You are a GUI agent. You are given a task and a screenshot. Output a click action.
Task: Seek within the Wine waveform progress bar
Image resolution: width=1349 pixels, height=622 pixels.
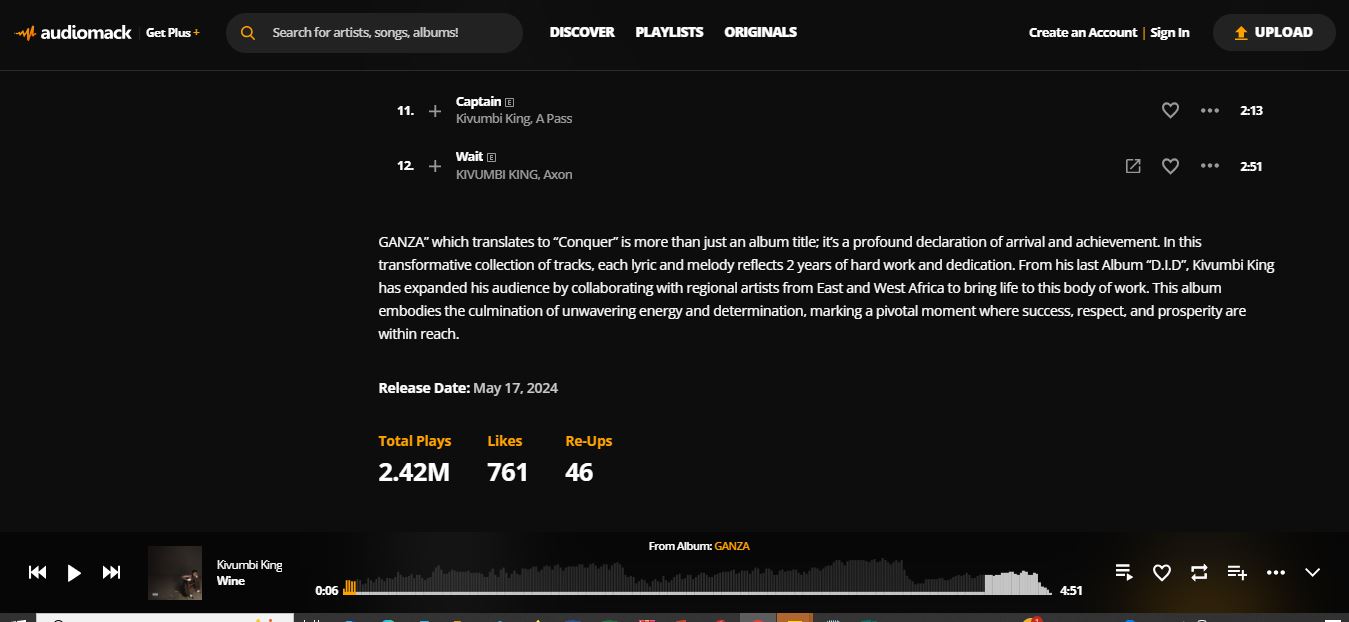coord(700,582)
